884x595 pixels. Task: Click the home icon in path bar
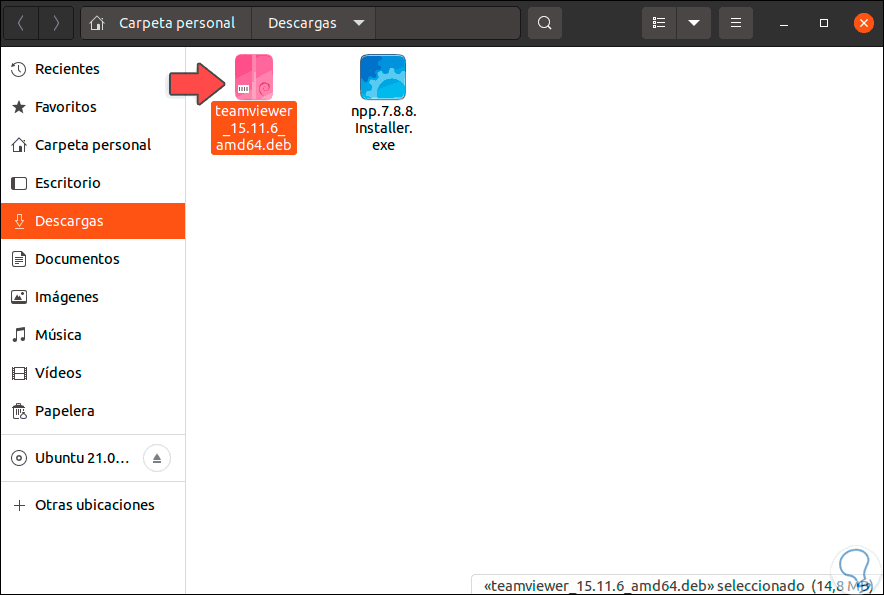(x=97, y=23)
